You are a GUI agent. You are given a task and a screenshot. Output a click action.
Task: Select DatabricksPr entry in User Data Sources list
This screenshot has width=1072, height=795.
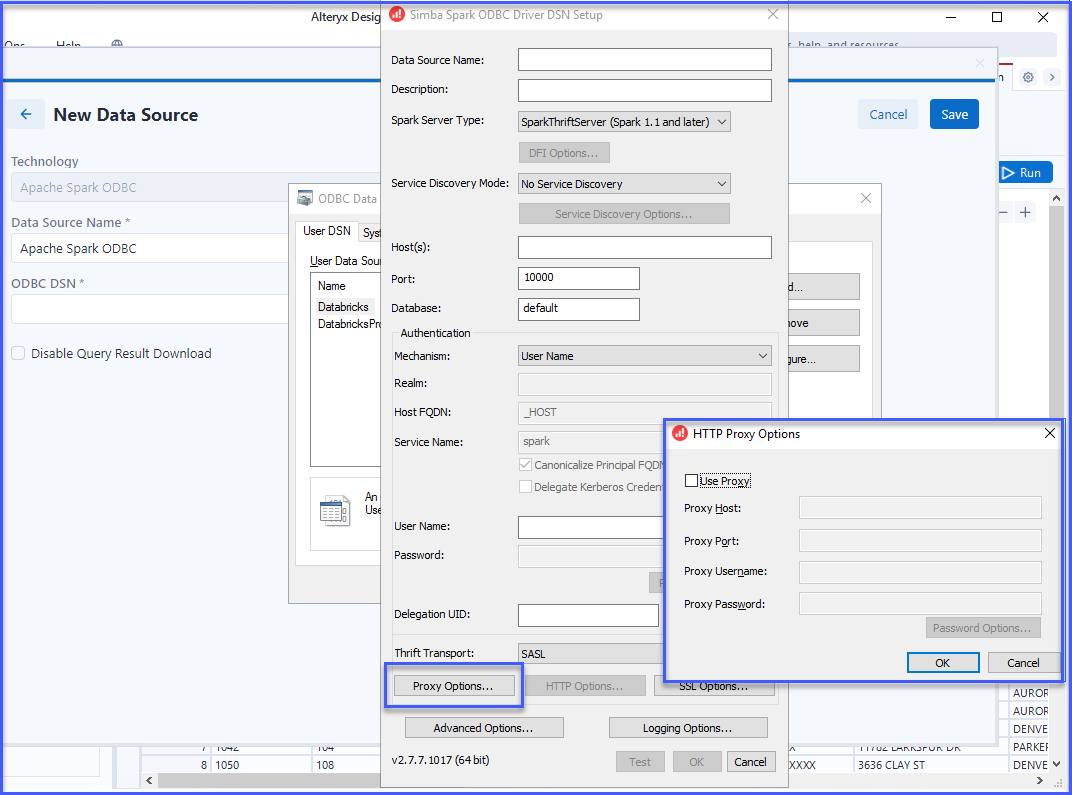(349, 324)
